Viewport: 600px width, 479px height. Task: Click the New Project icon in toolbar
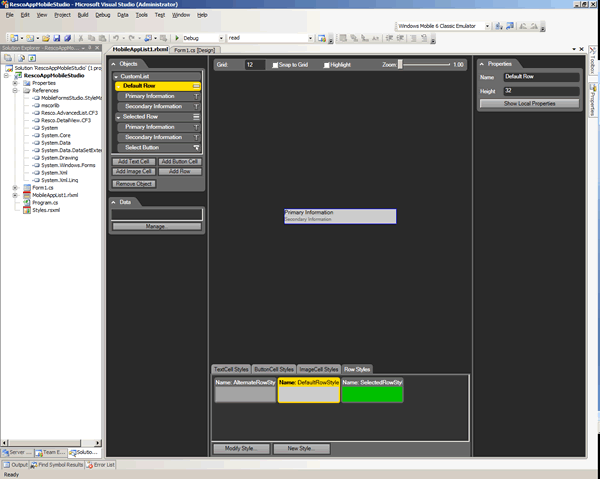pos(14,38)
